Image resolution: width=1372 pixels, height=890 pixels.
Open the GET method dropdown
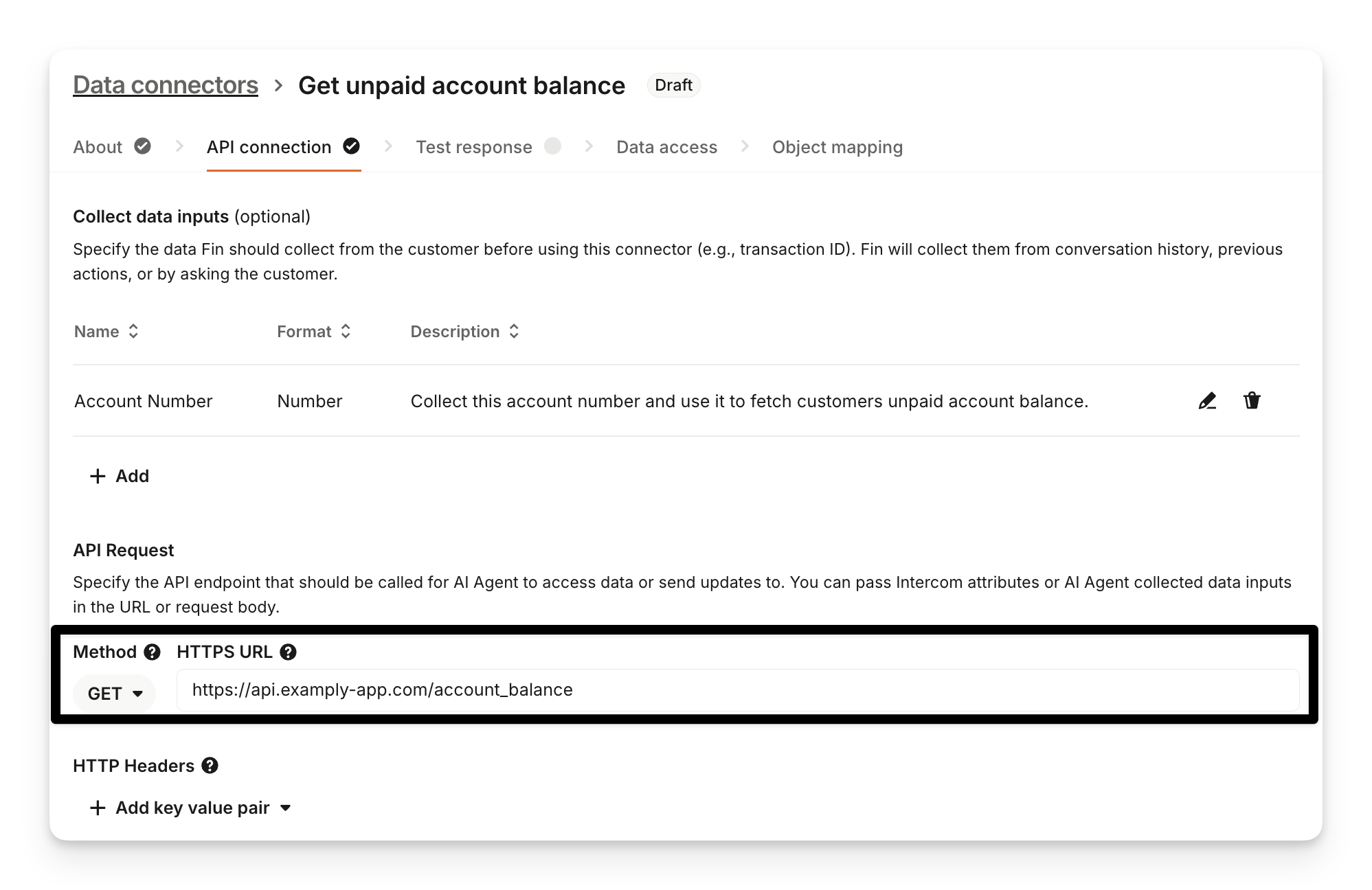(115, 694)
